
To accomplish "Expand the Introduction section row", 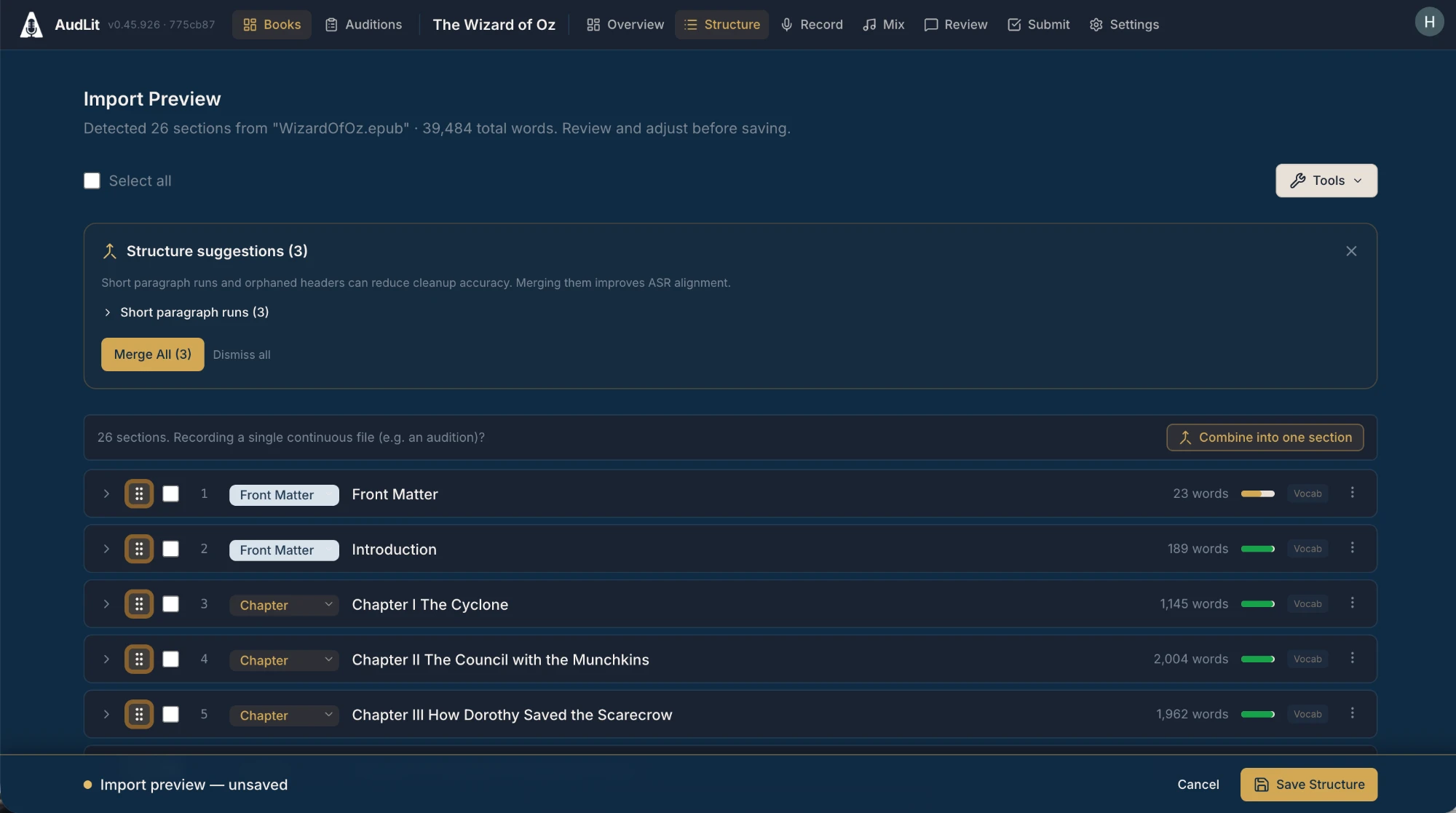I will point(106,549).
